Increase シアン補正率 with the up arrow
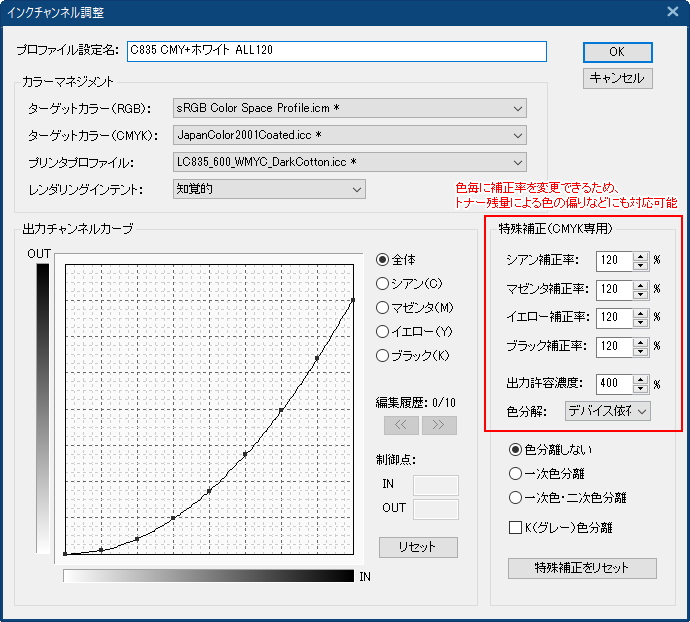 point(639,256)
